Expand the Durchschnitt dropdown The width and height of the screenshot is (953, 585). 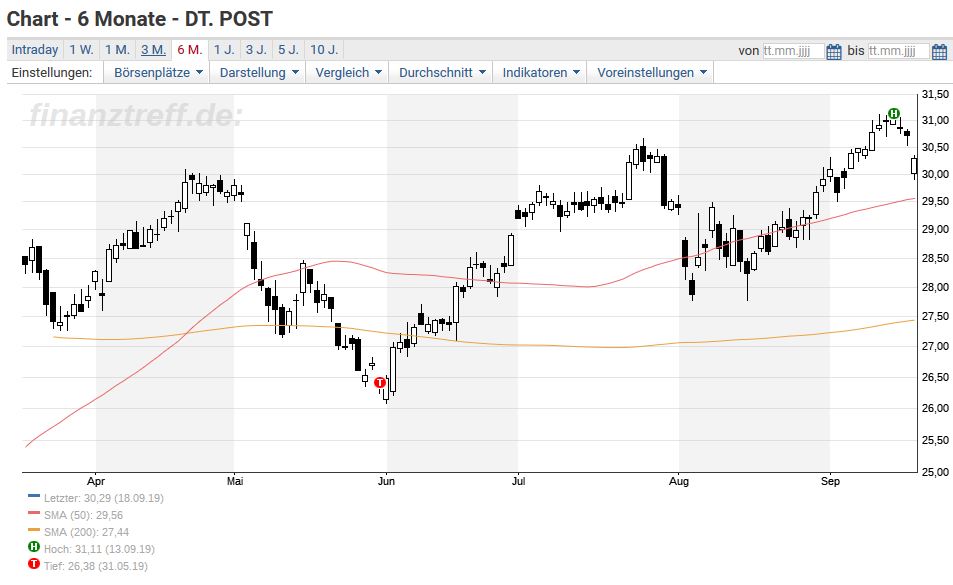442,72
